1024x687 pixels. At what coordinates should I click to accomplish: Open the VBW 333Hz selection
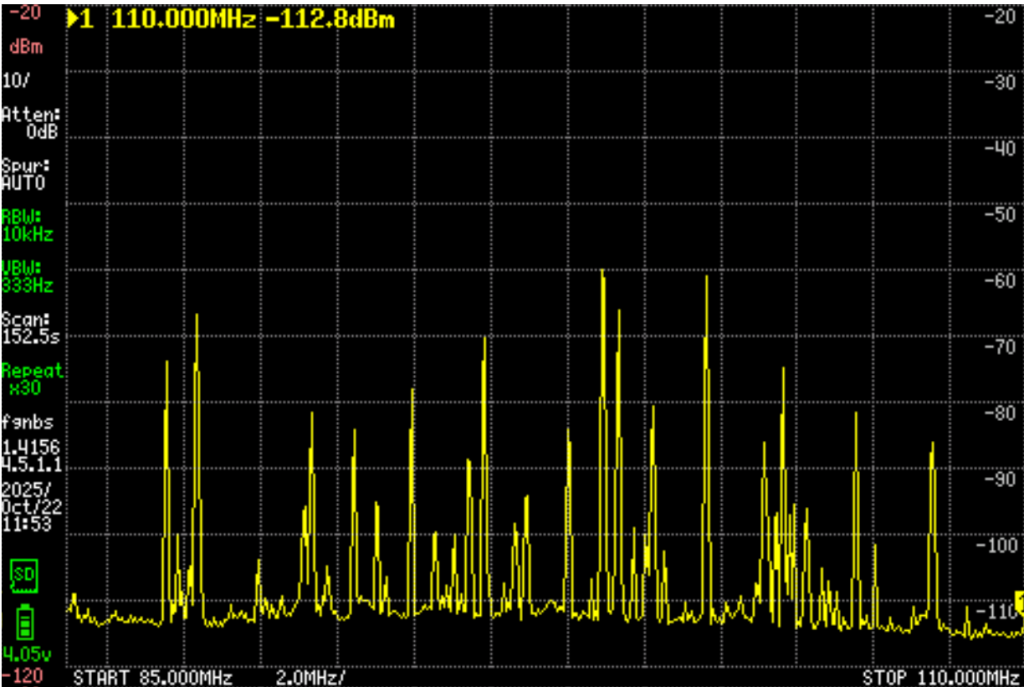[x=27, y=277]
